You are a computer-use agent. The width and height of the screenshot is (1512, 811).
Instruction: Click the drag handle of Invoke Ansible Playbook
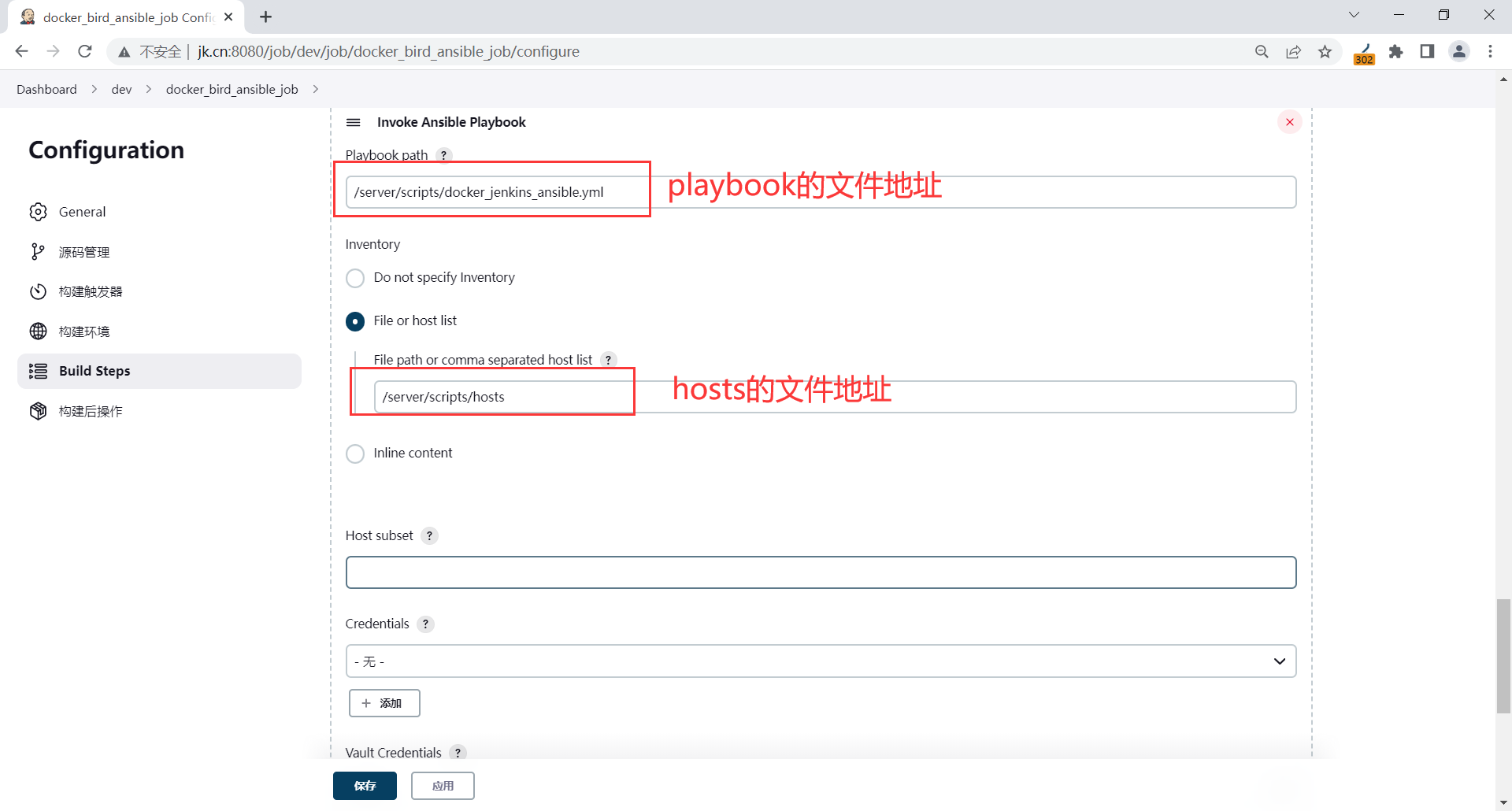(x=354, y=122)
